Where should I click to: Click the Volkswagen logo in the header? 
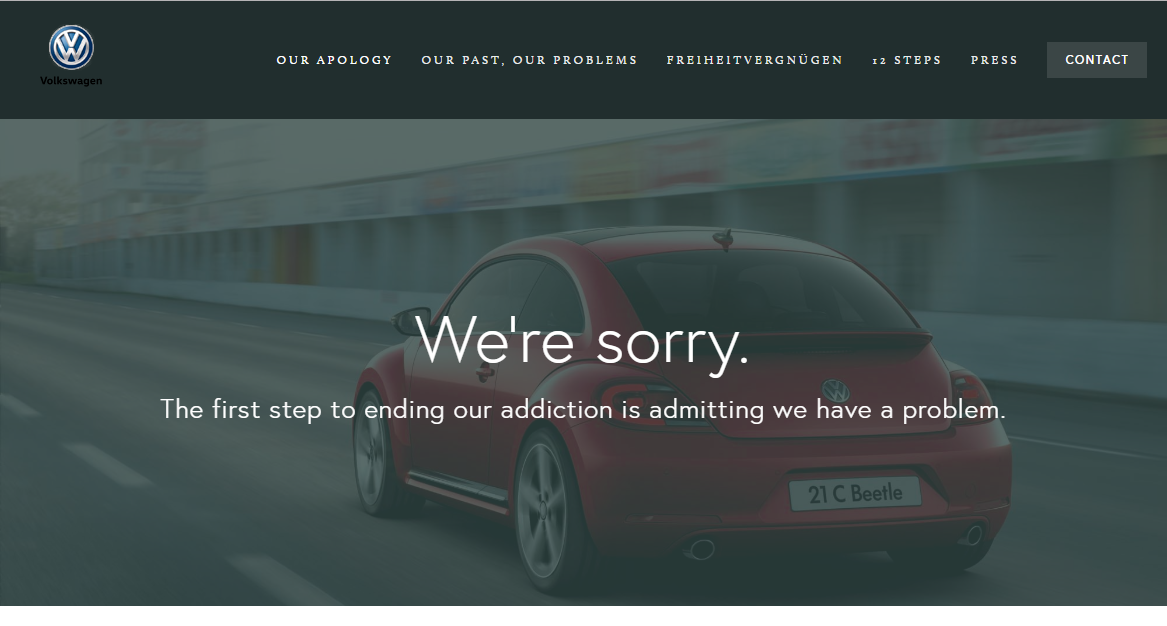click(x=71, y=48)
